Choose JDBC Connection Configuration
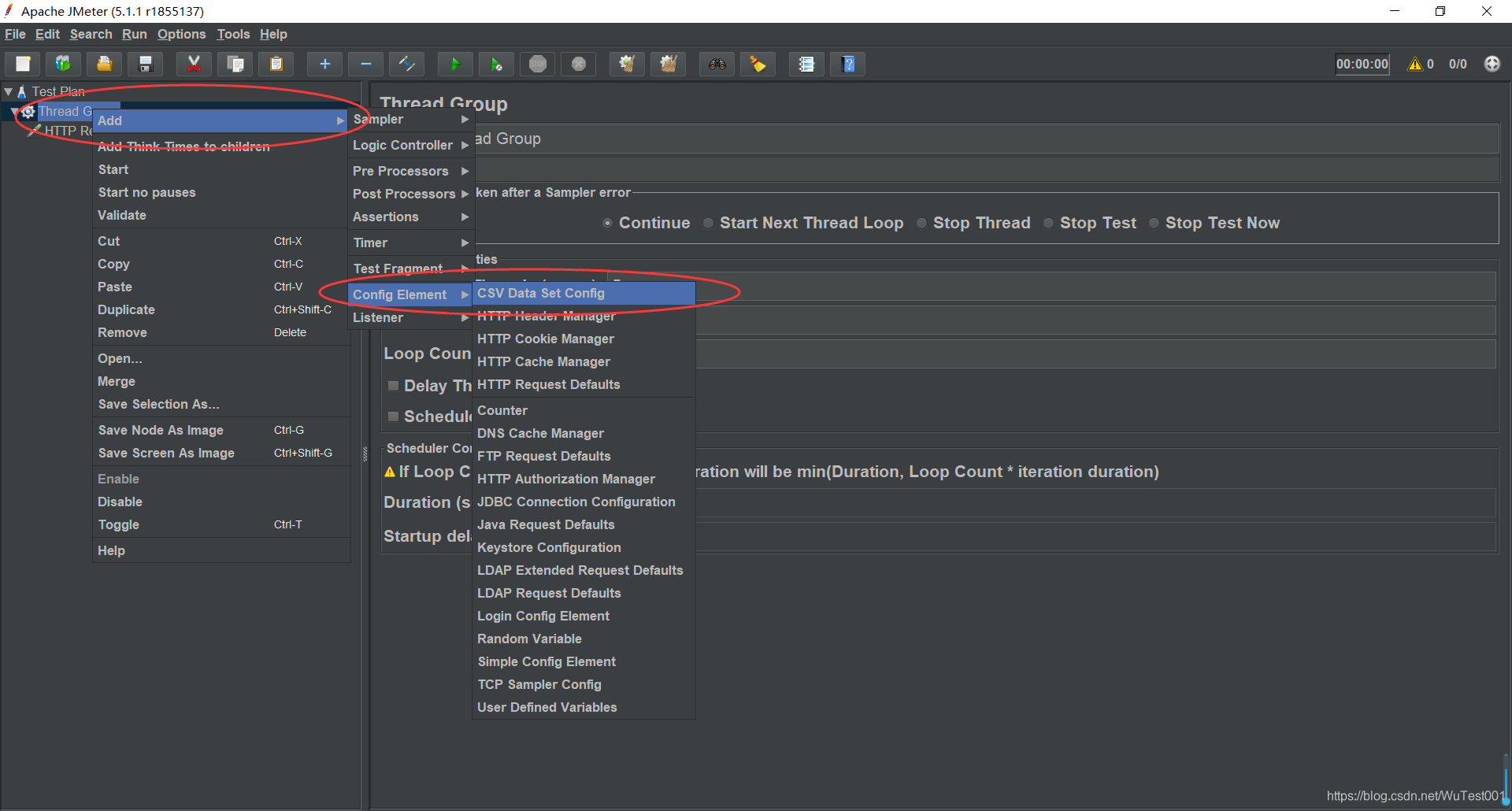The image size is (1512, 811). [584, 502]
